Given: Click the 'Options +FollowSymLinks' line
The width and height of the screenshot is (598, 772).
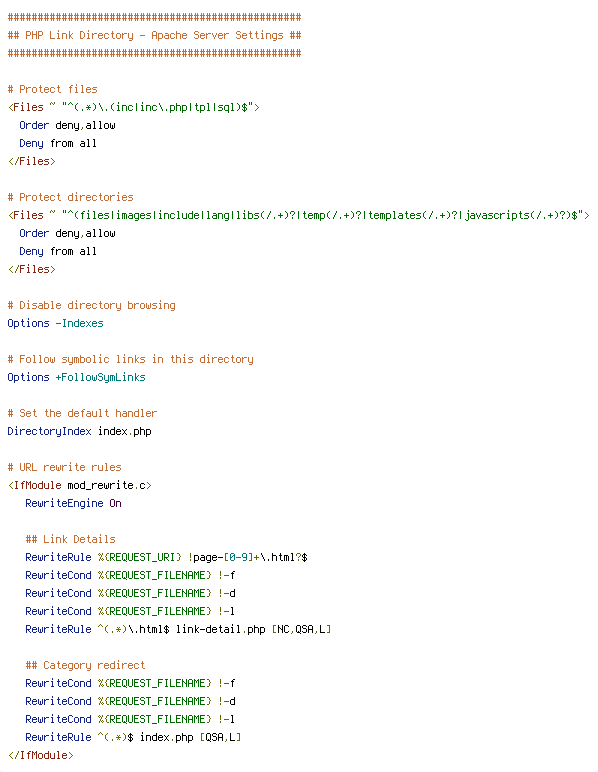Looking at the screenshot, I should [x=76, y=377].
